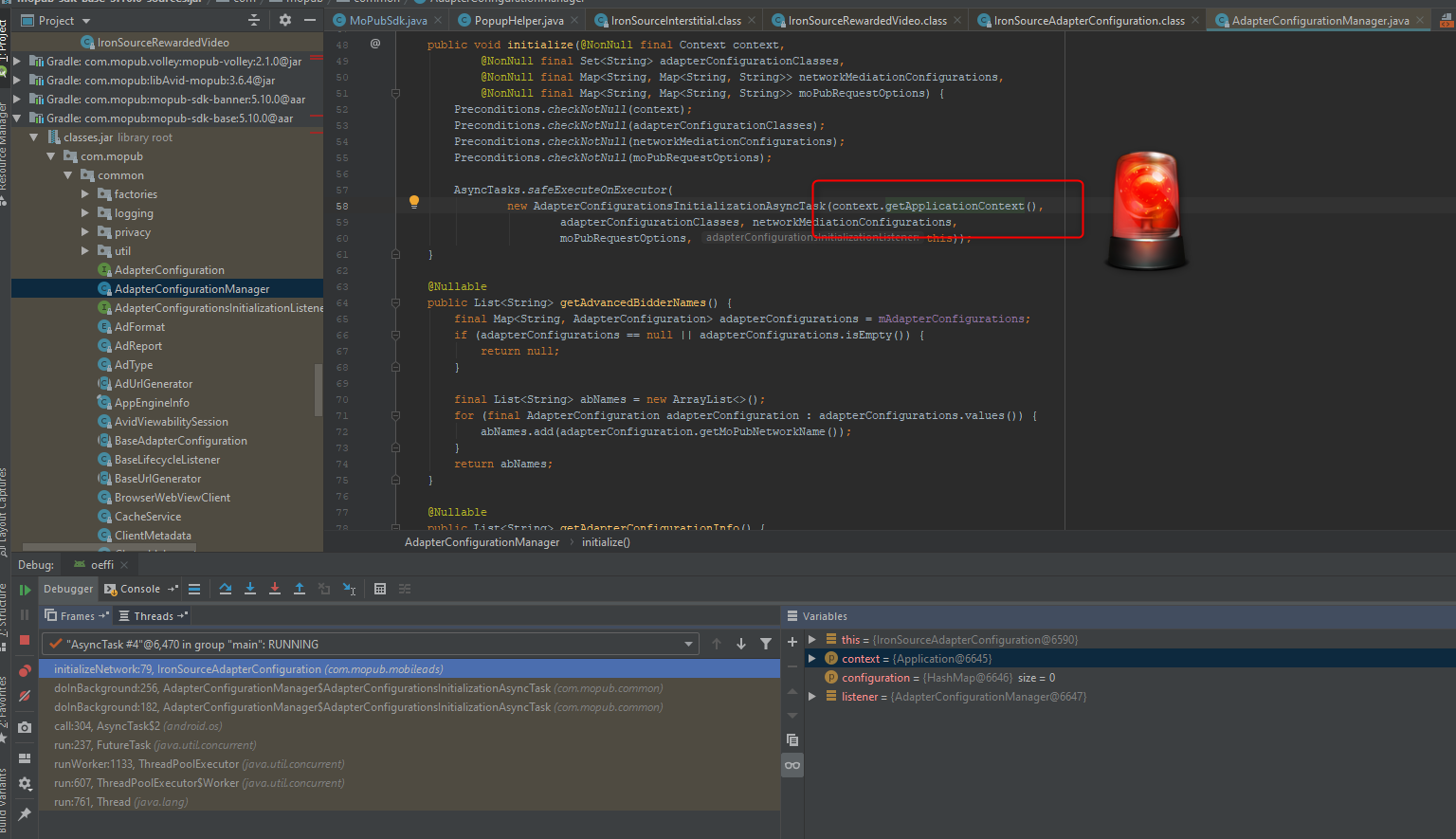Force step into with the red arrow
1456x839 pixels.
click(x=275, y=589)
